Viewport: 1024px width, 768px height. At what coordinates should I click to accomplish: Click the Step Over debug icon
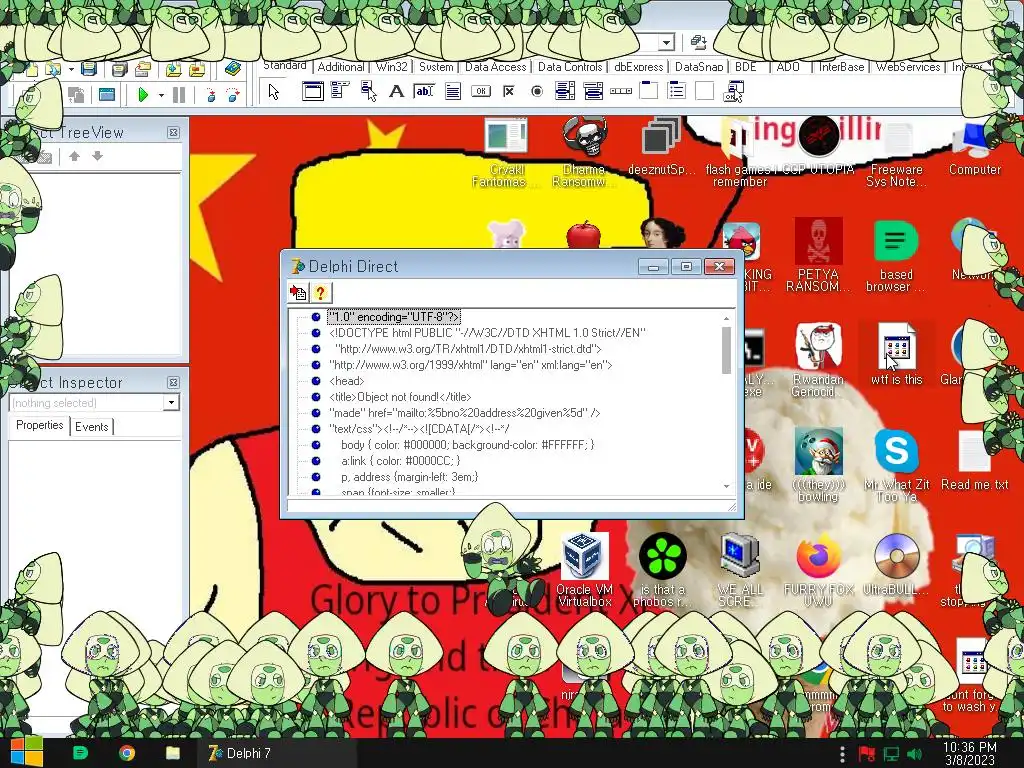233,95
